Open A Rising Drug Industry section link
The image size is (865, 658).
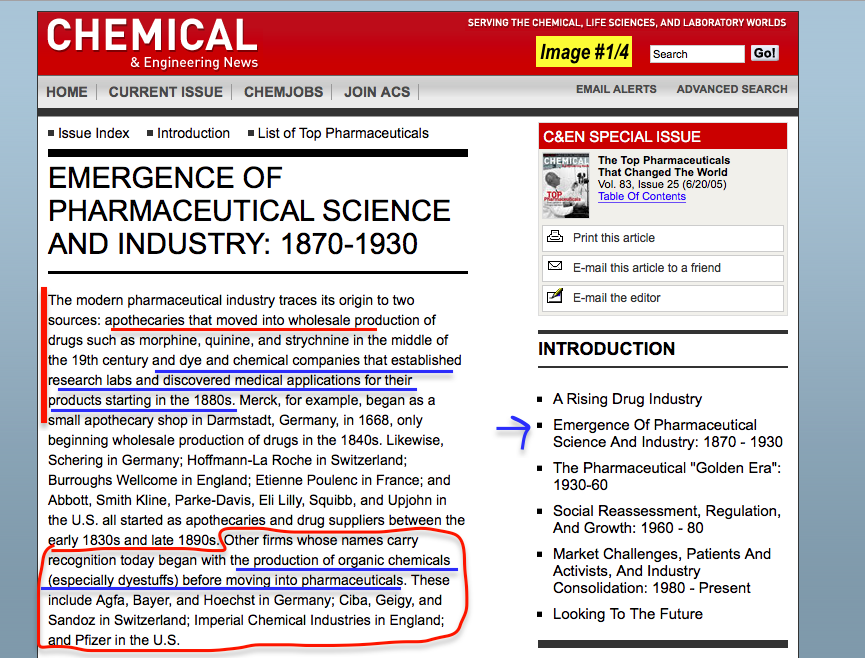point(627,399)
